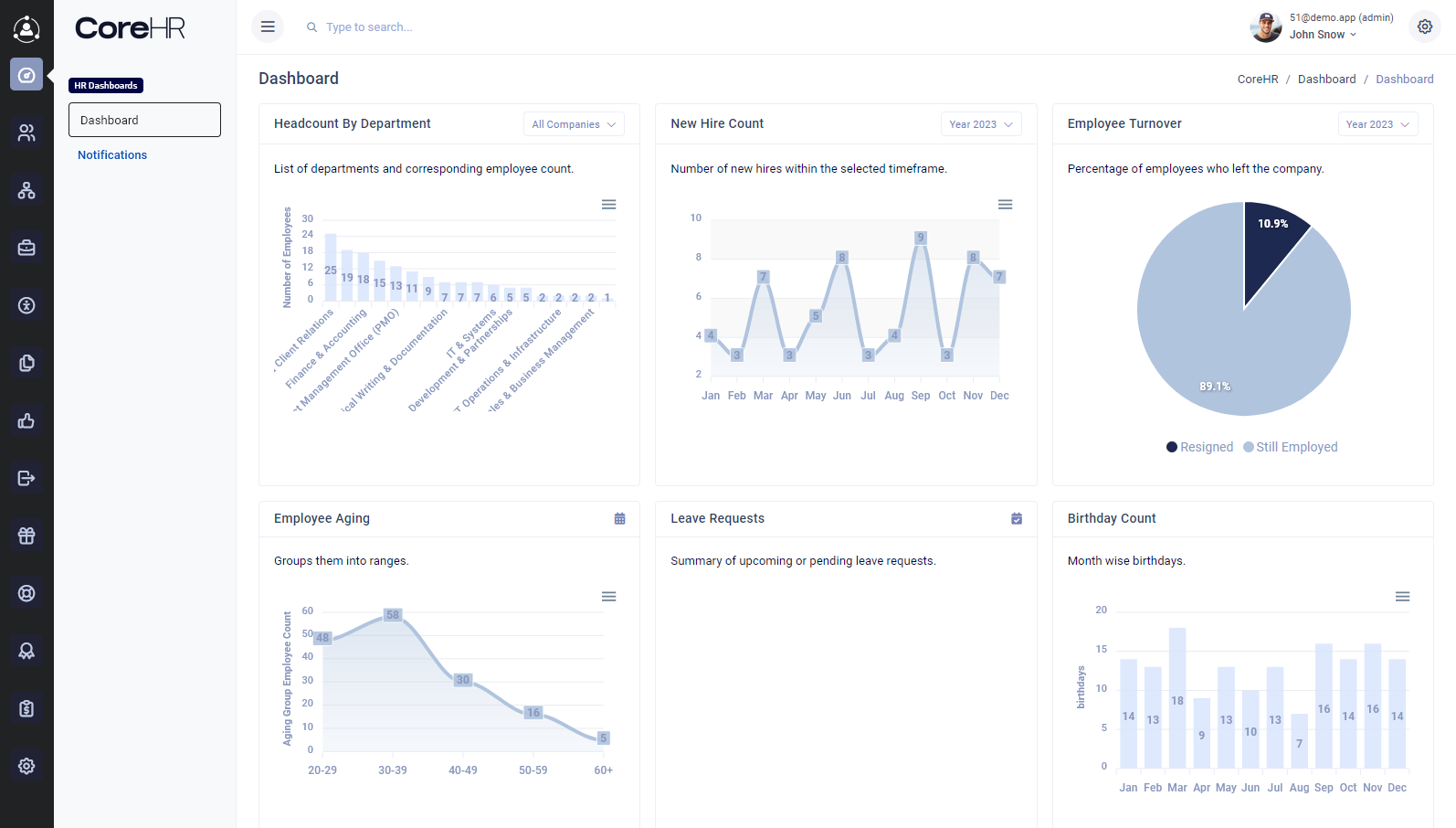Toggle sidebar with hamburger menu button
Screen dimensions: 1456x828
tap(268, 27)
